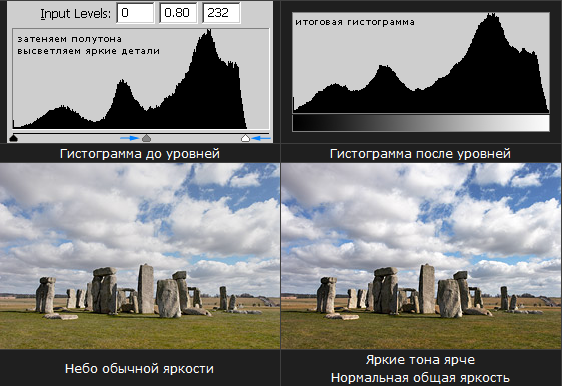The image size is (562, 386).
Task: Click the caption 'Небо обычной яркости'
Action: [x=139, y=368]
